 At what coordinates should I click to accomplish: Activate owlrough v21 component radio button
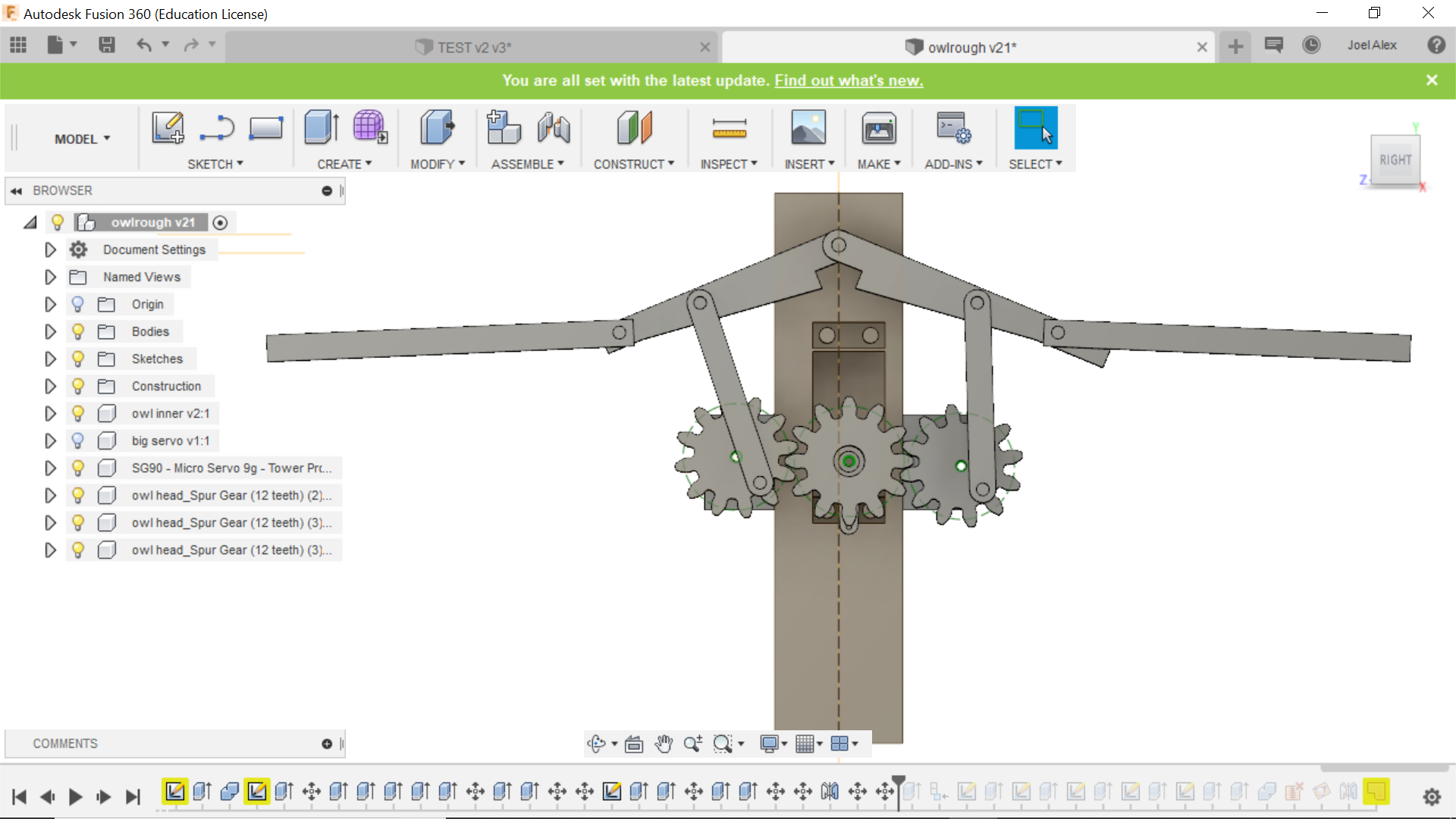pyautogui.click(x=220, y=222)
